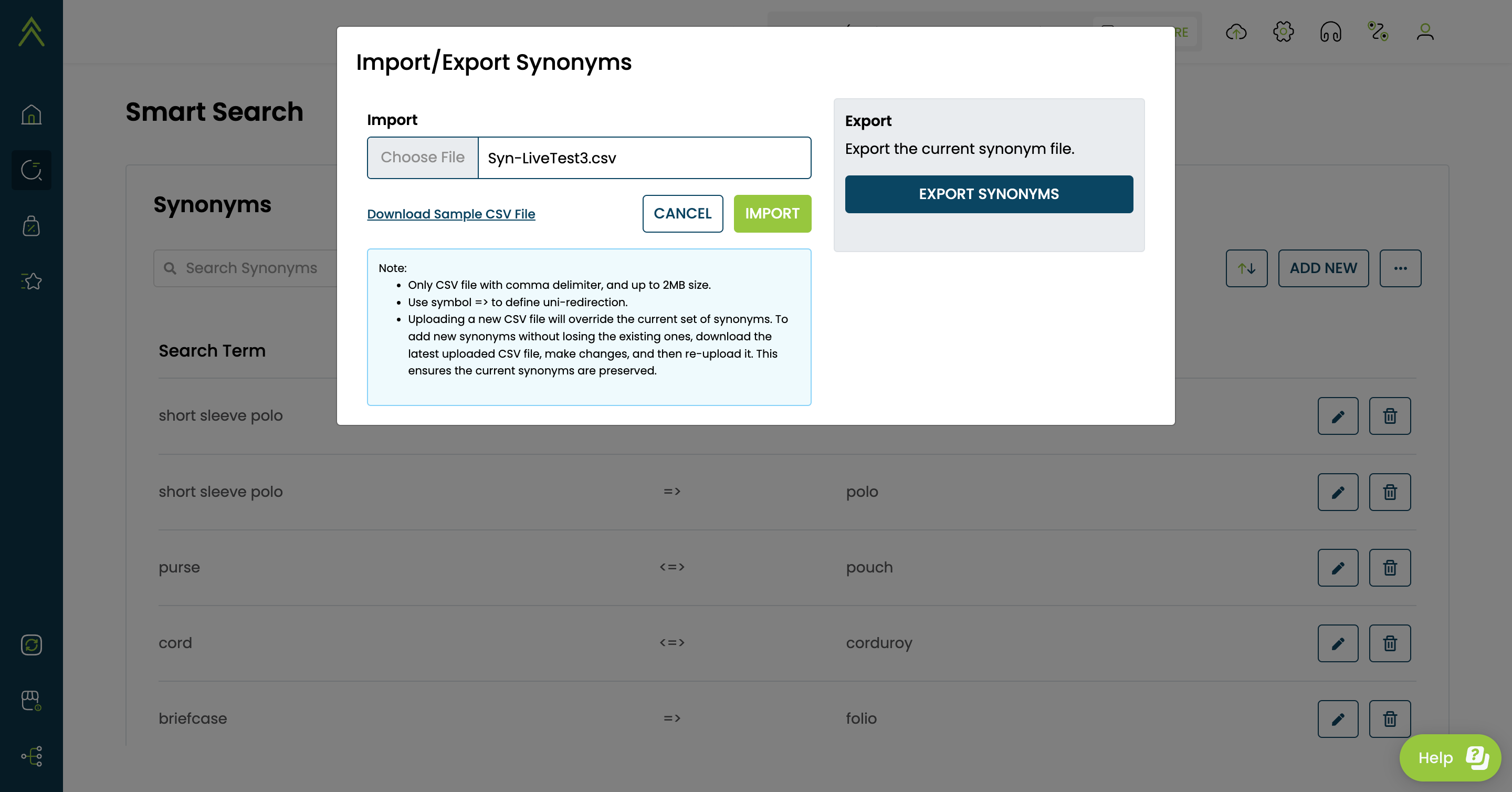Image resolution: width=1512 pixels, height=792 pixels.
Task: Click the sync refresh sidebar icon
Action: point(31,644)
